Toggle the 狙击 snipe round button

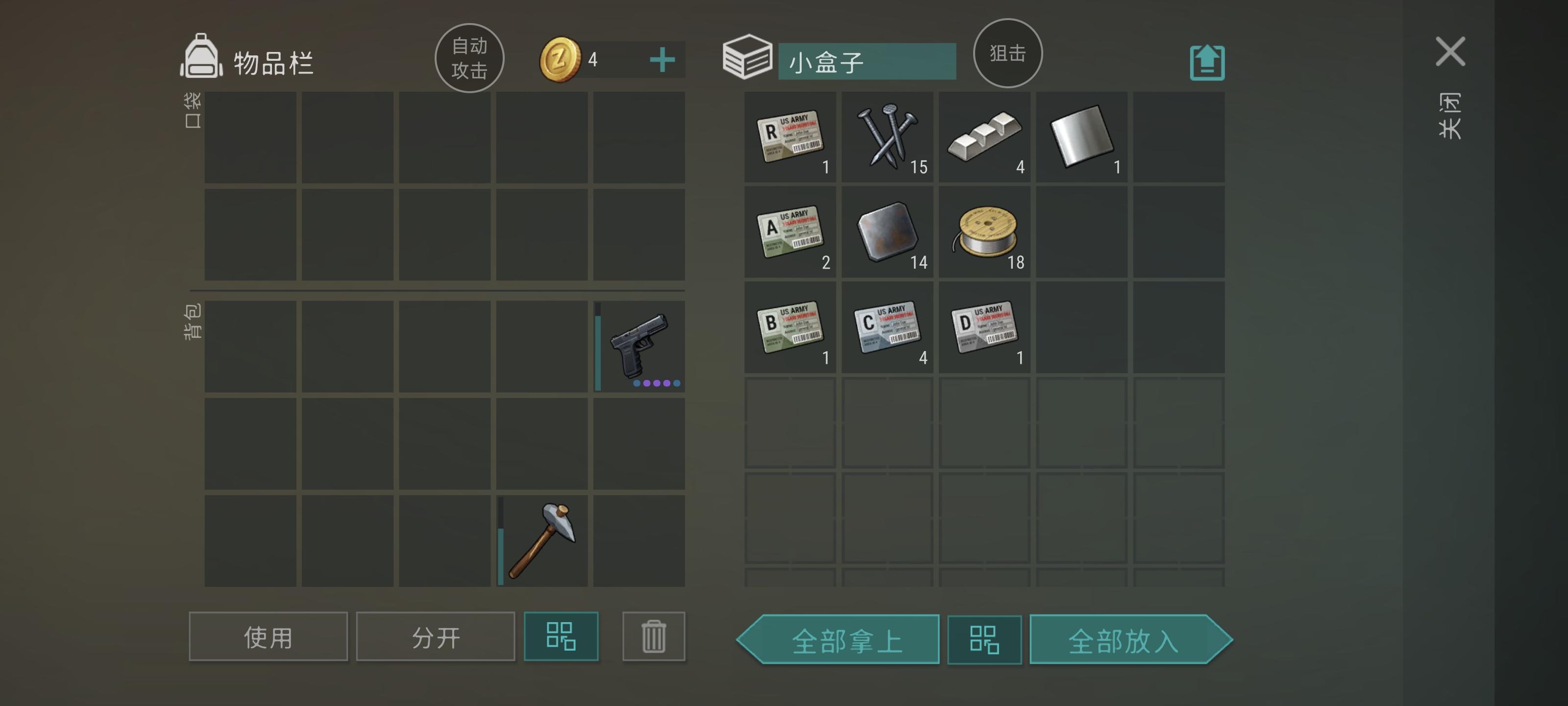pos(1007,53)
